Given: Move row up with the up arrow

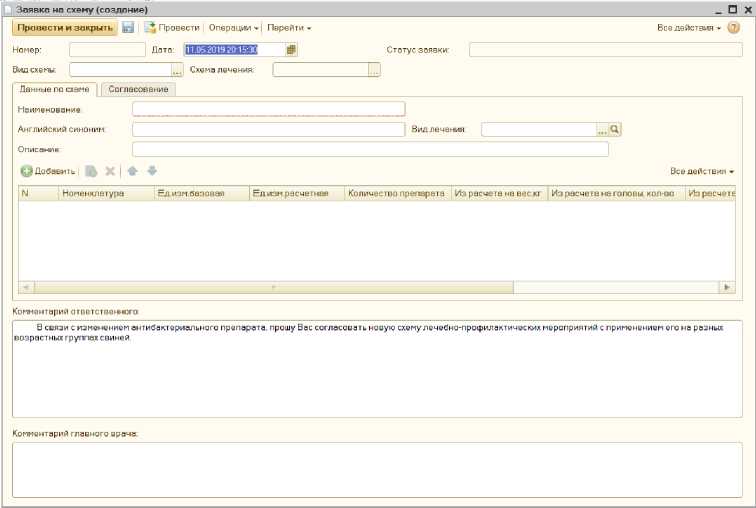Looking at the screenshot, I should point(133,171).
